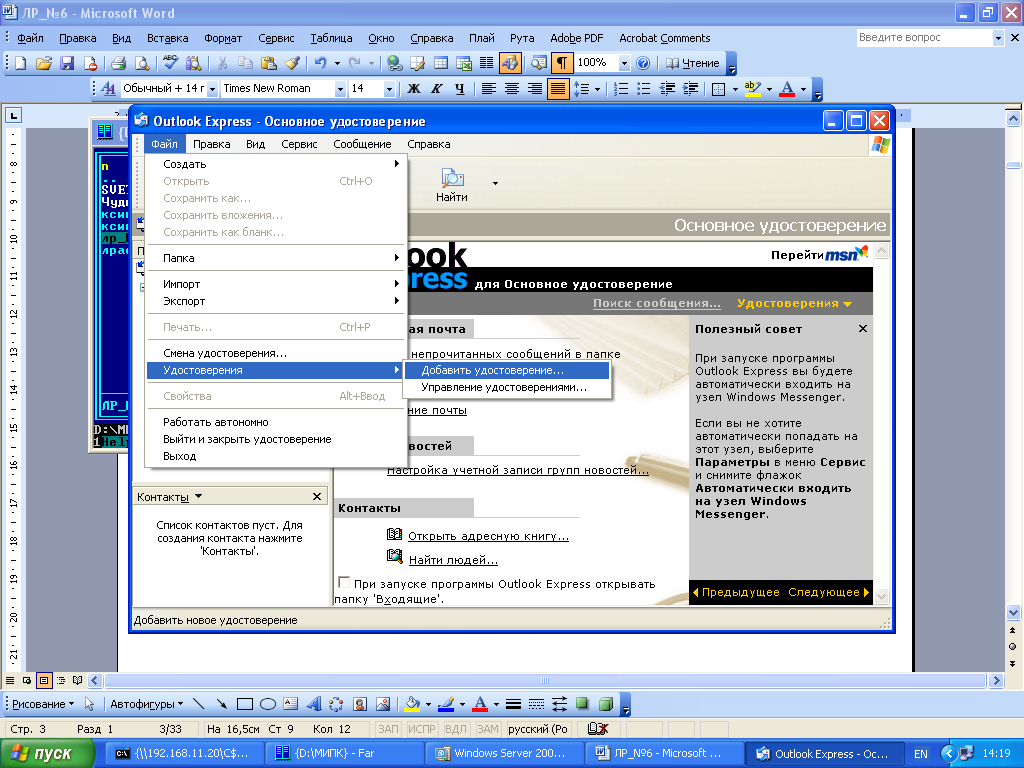
Task: Click the Columns icon in Word toolbar
Action: point(487,63)
